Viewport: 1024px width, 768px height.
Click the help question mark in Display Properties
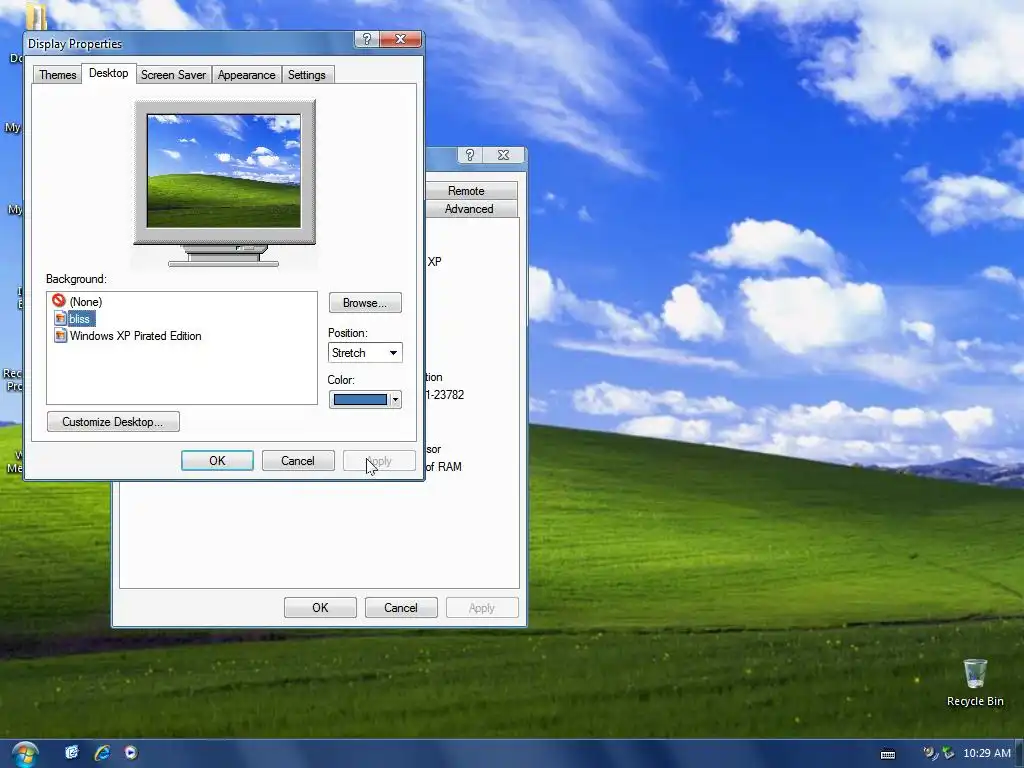[x=367, y=39]
